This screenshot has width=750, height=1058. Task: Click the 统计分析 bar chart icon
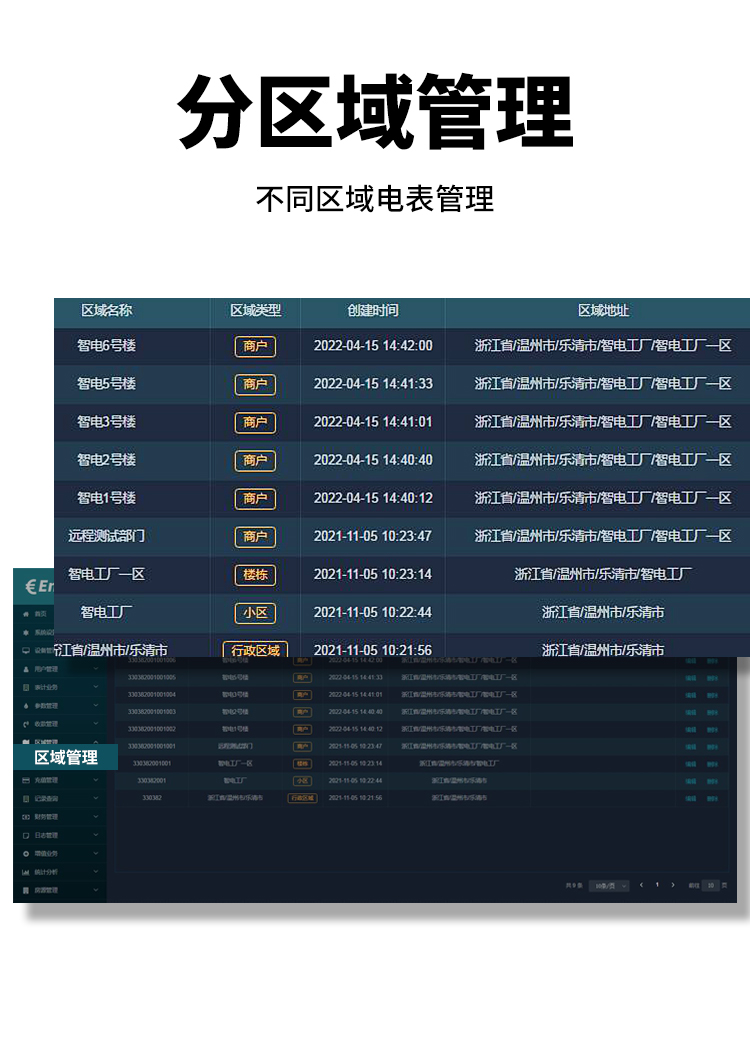click(26, 872)
